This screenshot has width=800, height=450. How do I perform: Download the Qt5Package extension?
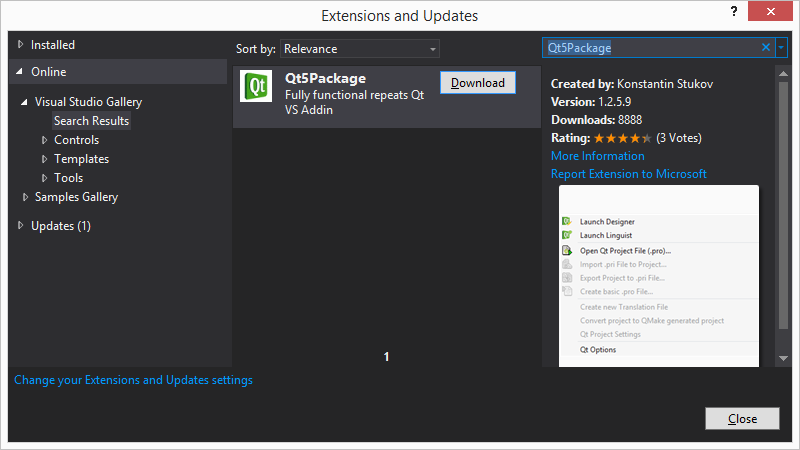coord(478,83)
